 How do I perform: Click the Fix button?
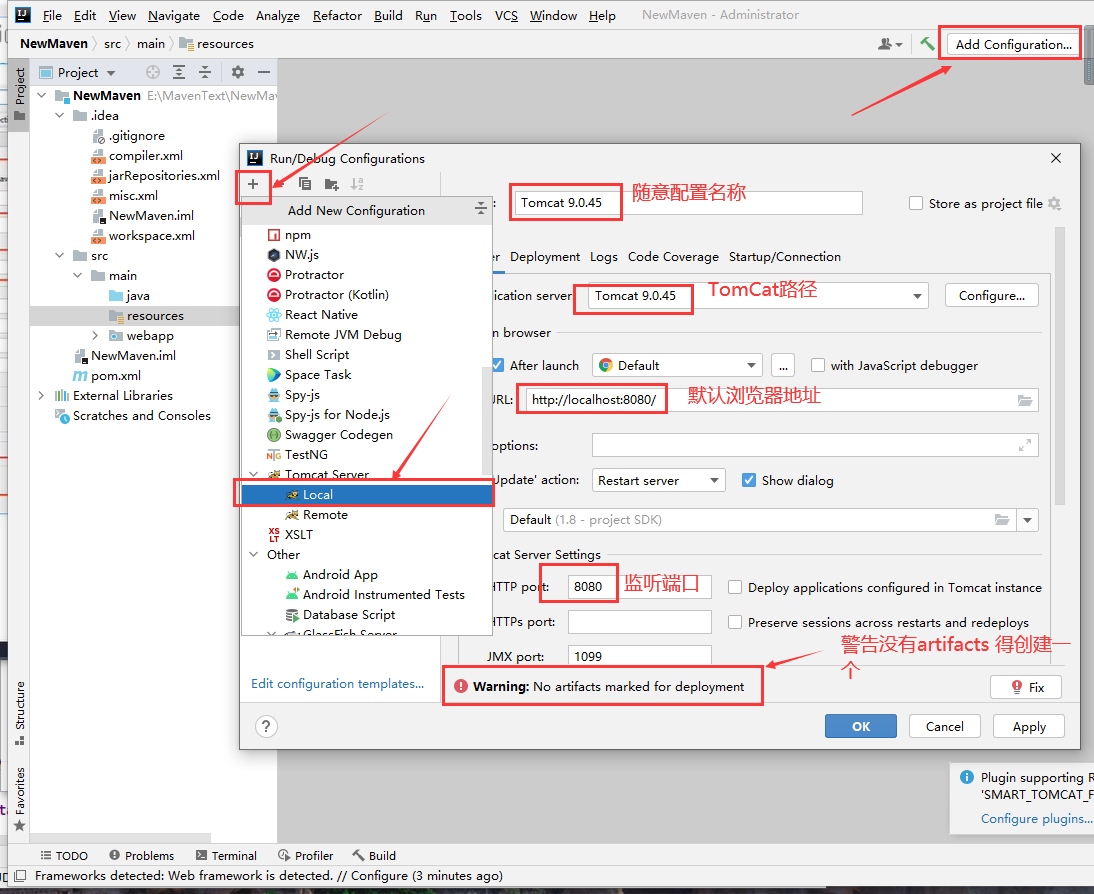pos(1027,687)
